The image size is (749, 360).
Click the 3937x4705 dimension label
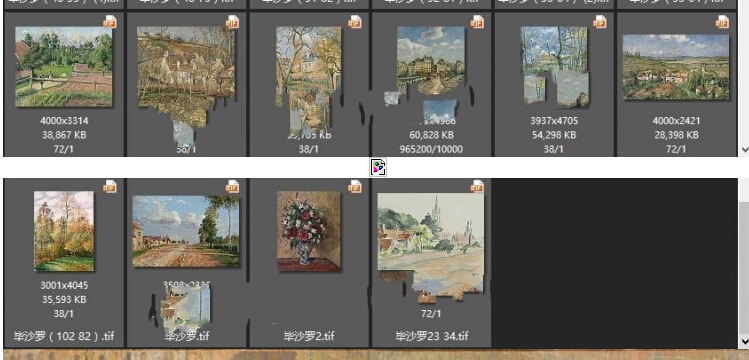554,121
